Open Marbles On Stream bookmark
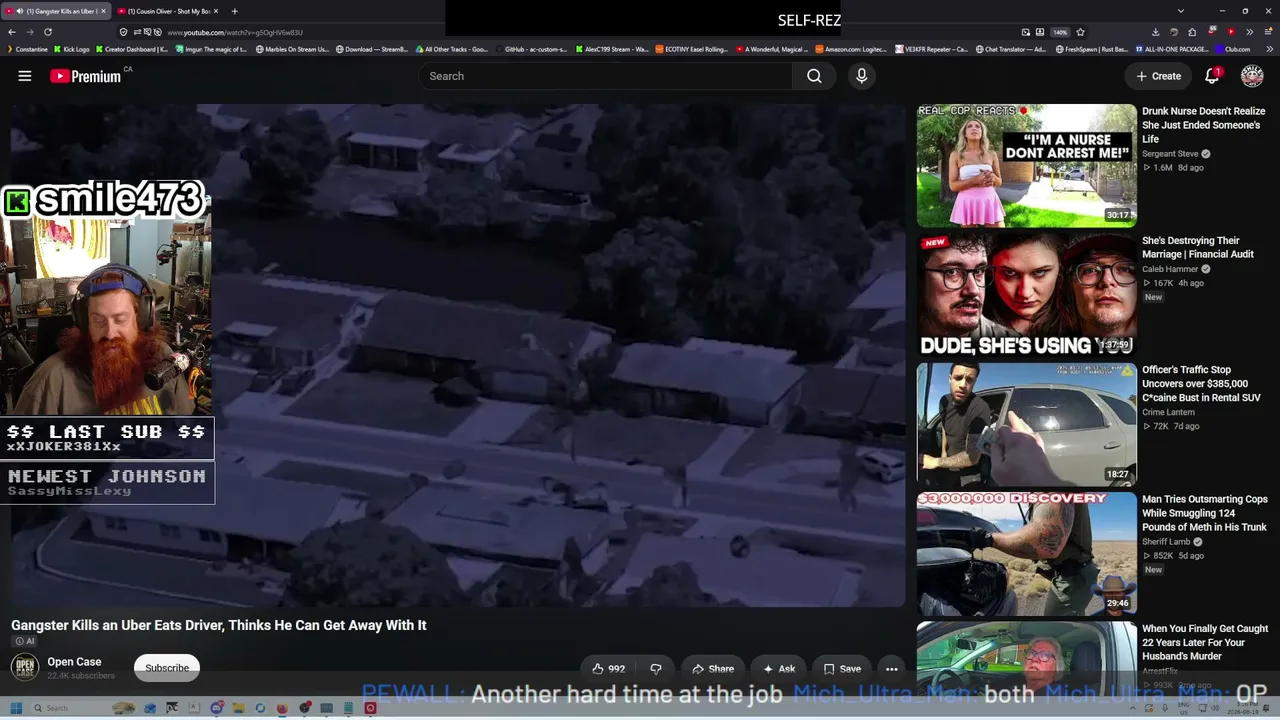 (292, 49)
